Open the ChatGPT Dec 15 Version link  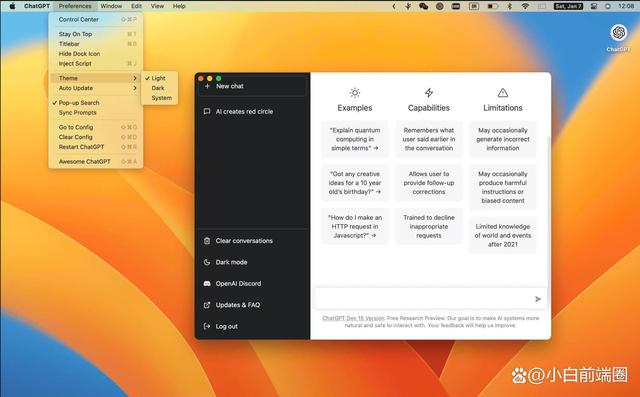[353, 318]
